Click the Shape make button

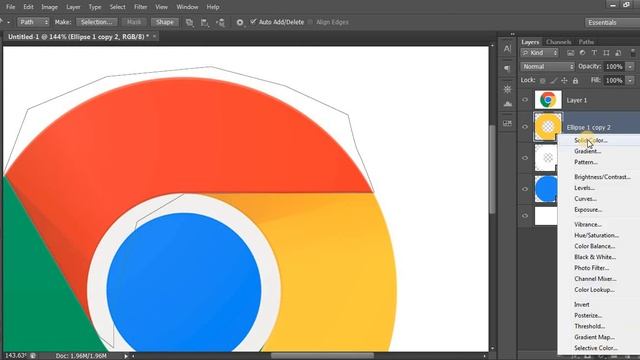point(165,22)
